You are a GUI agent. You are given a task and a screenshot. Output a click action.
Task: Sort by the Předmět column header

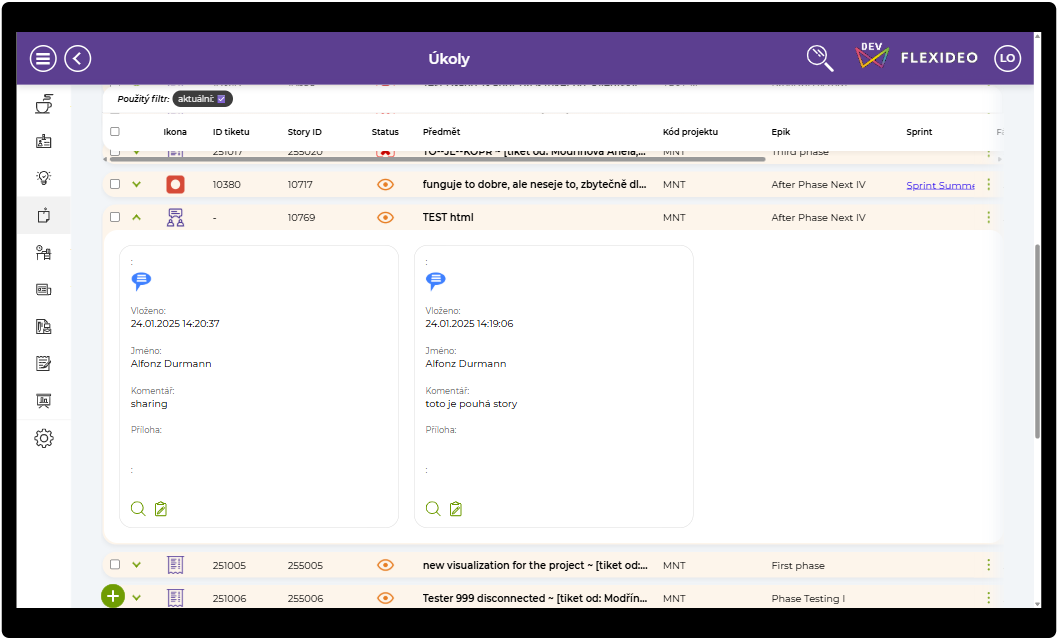(441, 132)
